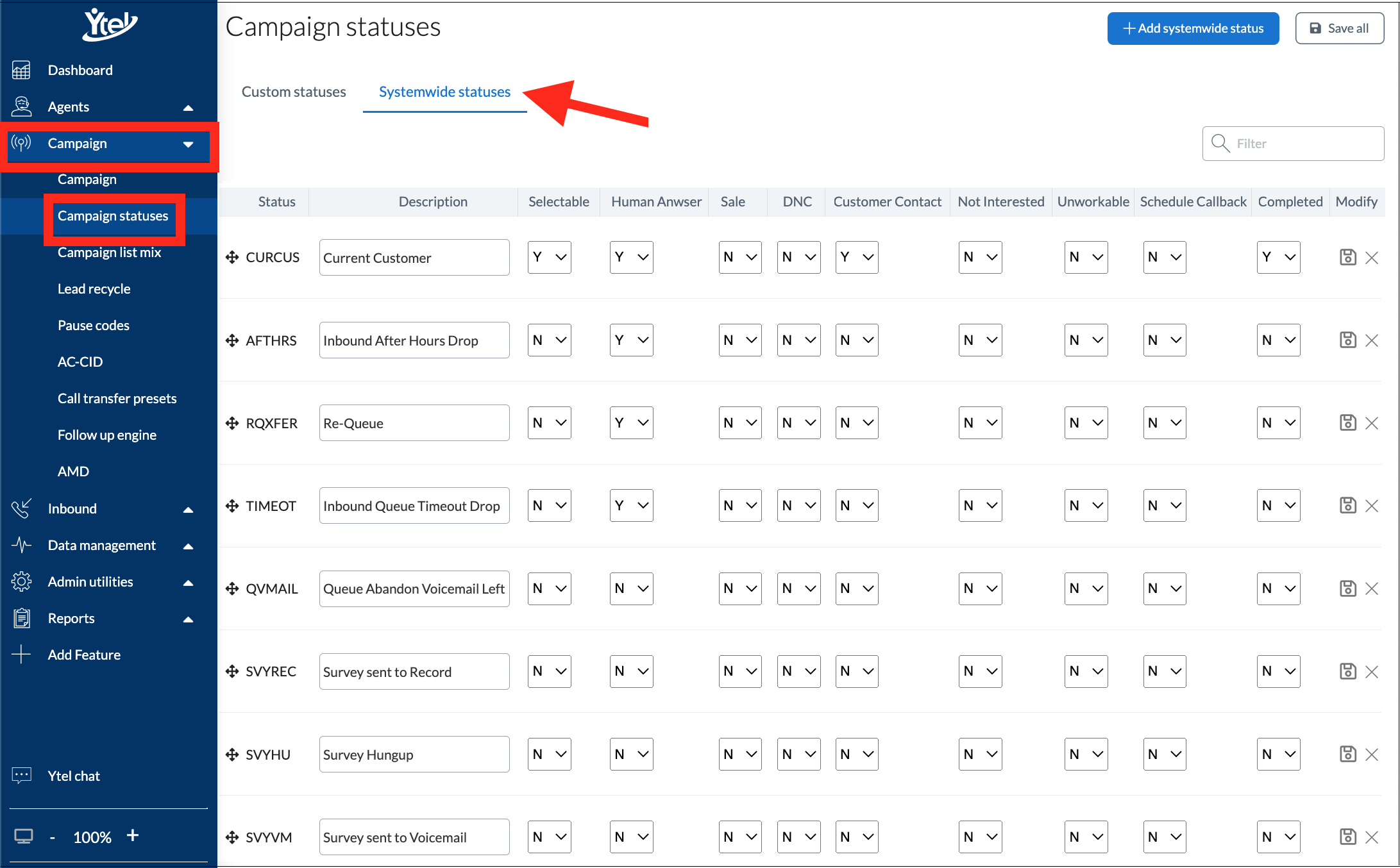Viewport: 1400px width, 868px height.
Task: Decrease zoom with the minus icon
Action: pos(53,837)
